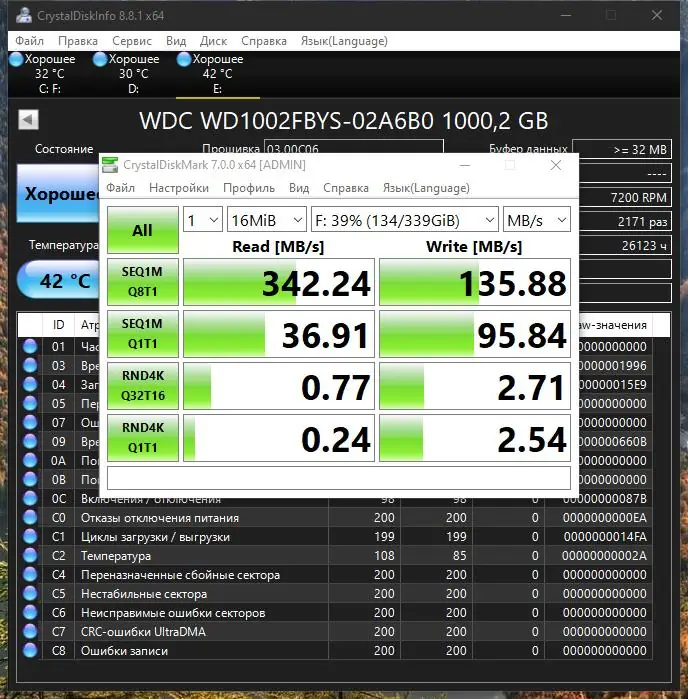Image resolution: width=688 pixels, height=699 pixels.
Task: Click the 95.84 write result bar
Action: [x=475, y=334]
